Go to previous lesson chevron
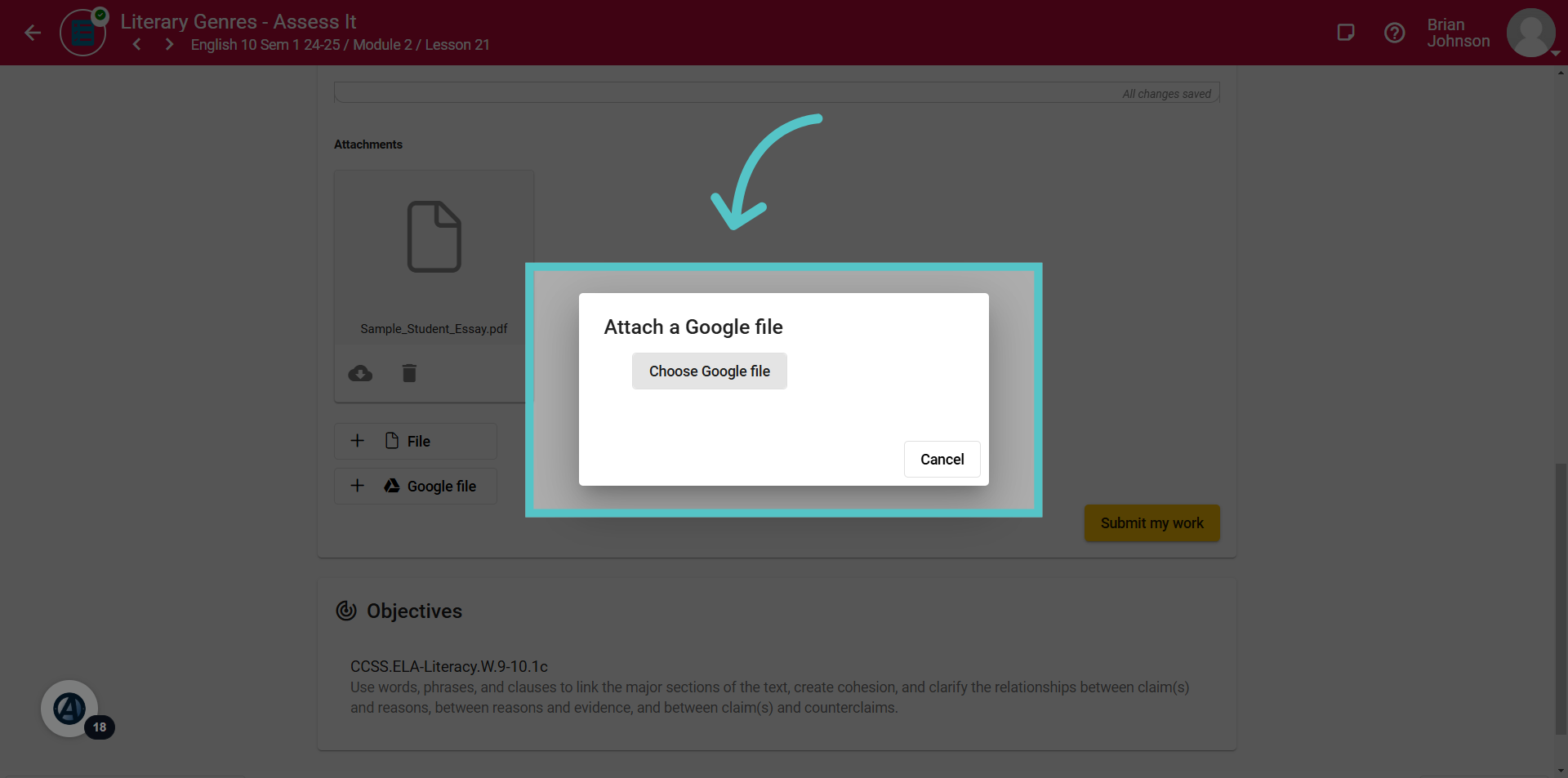The height and width of the screenshot is (778, 1568). [x=137, y=44]
